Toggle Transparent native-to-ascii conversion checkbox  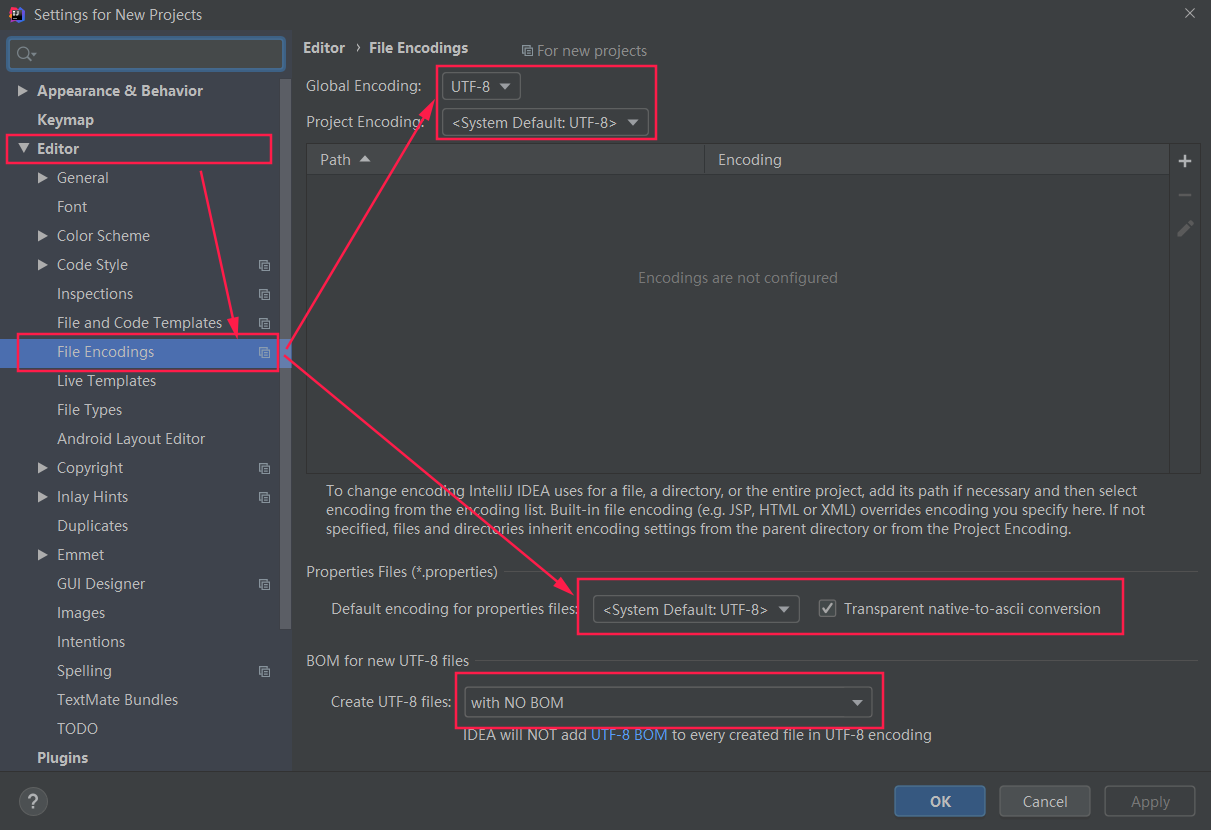[x=827, y=608]
